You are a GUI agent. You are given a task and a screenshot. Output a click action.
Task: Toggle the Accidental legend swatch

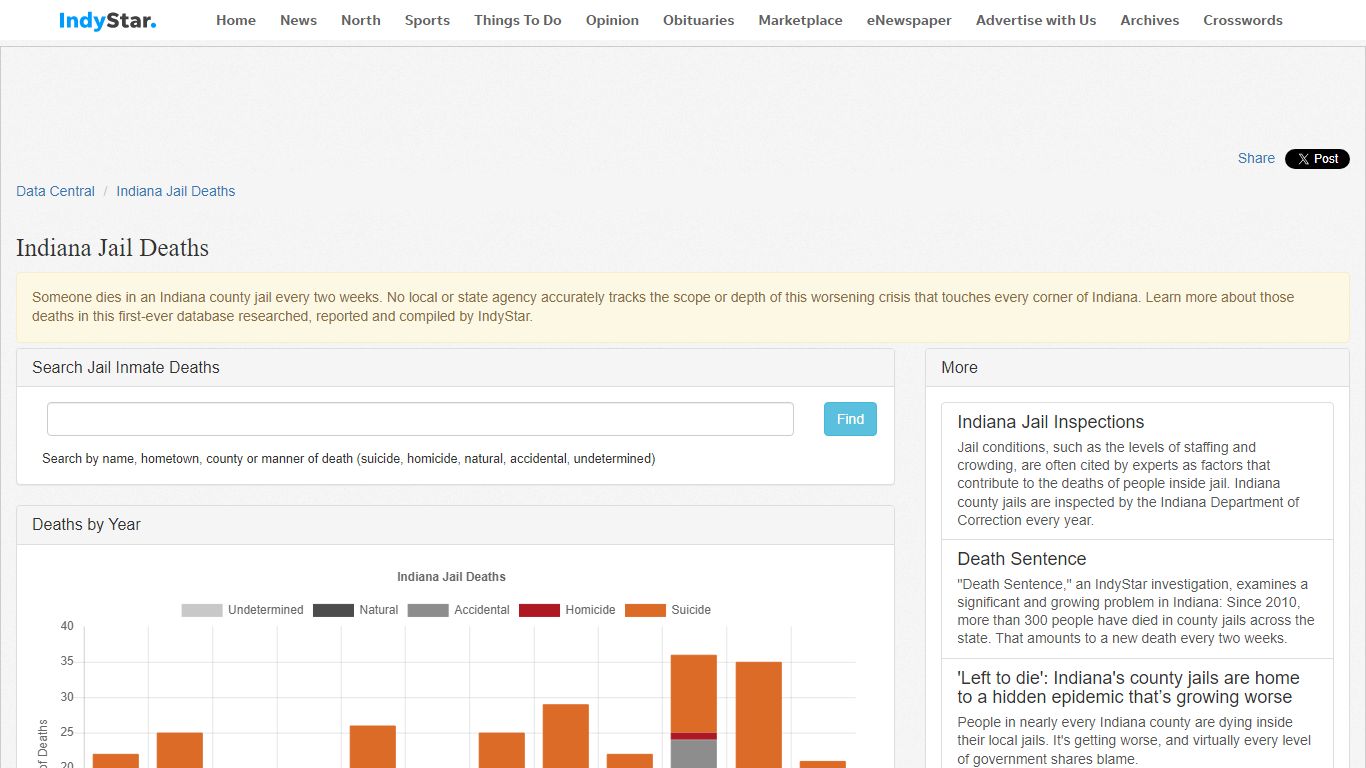428,610
